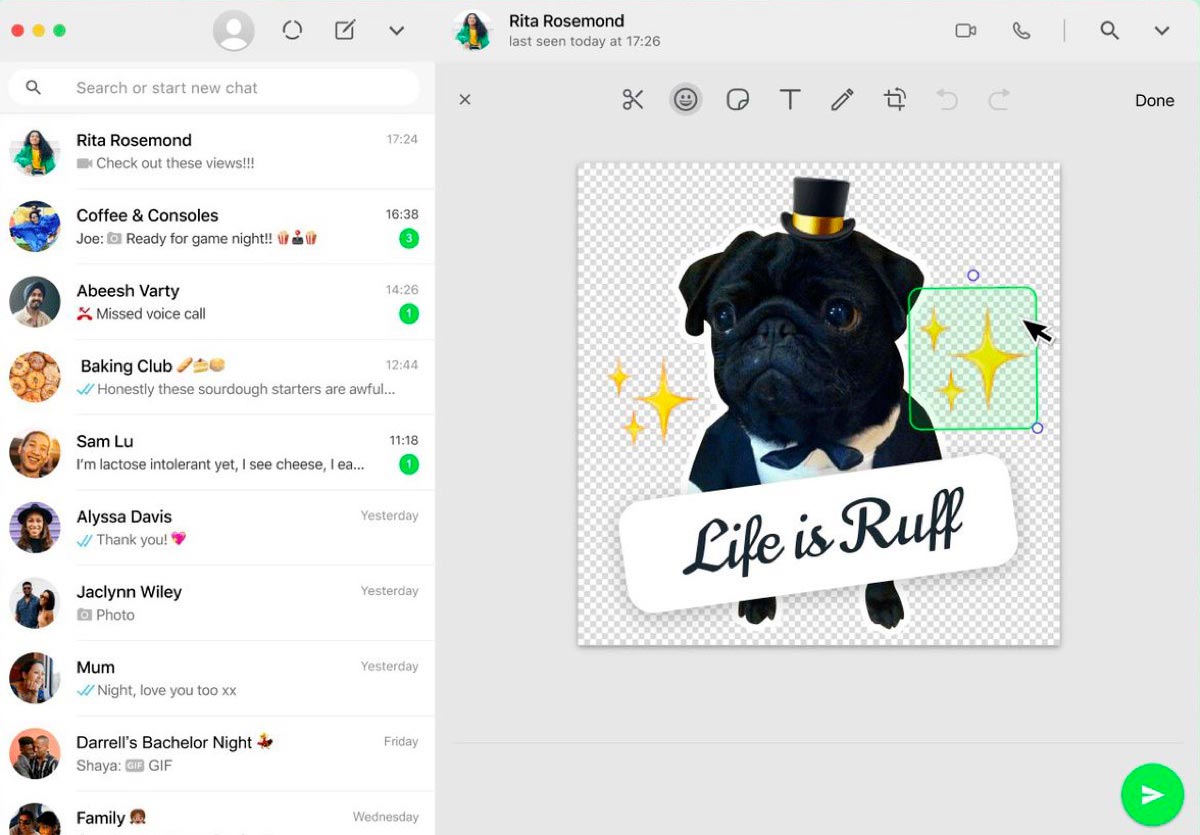Select the text tool

pos(790,100)
